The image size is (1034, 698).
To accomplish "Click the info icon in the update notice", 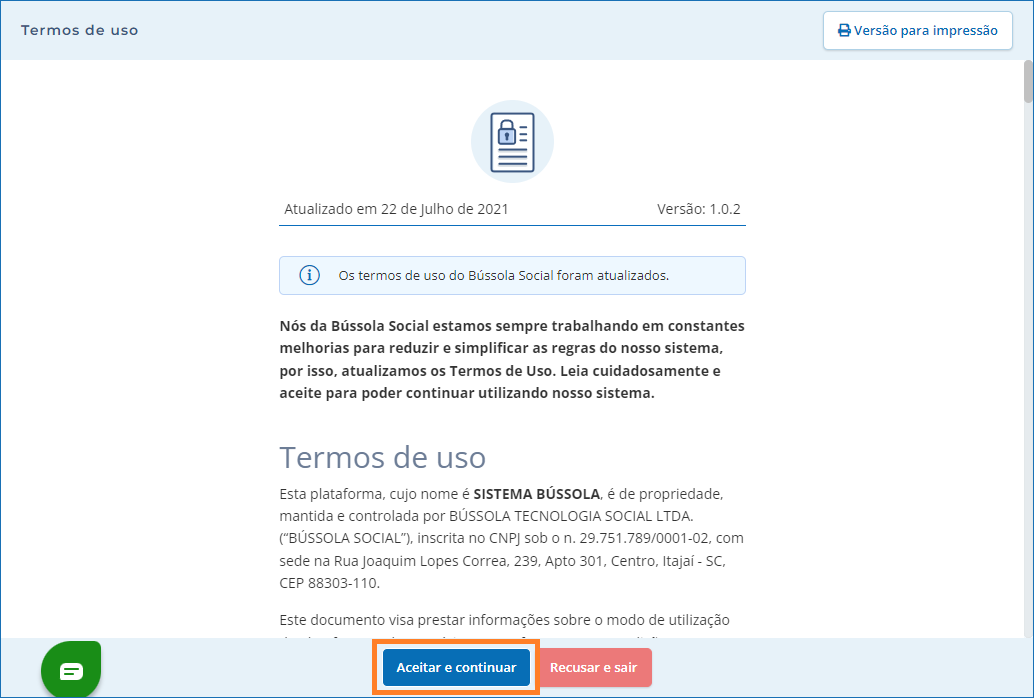I will tap(309, 275).
